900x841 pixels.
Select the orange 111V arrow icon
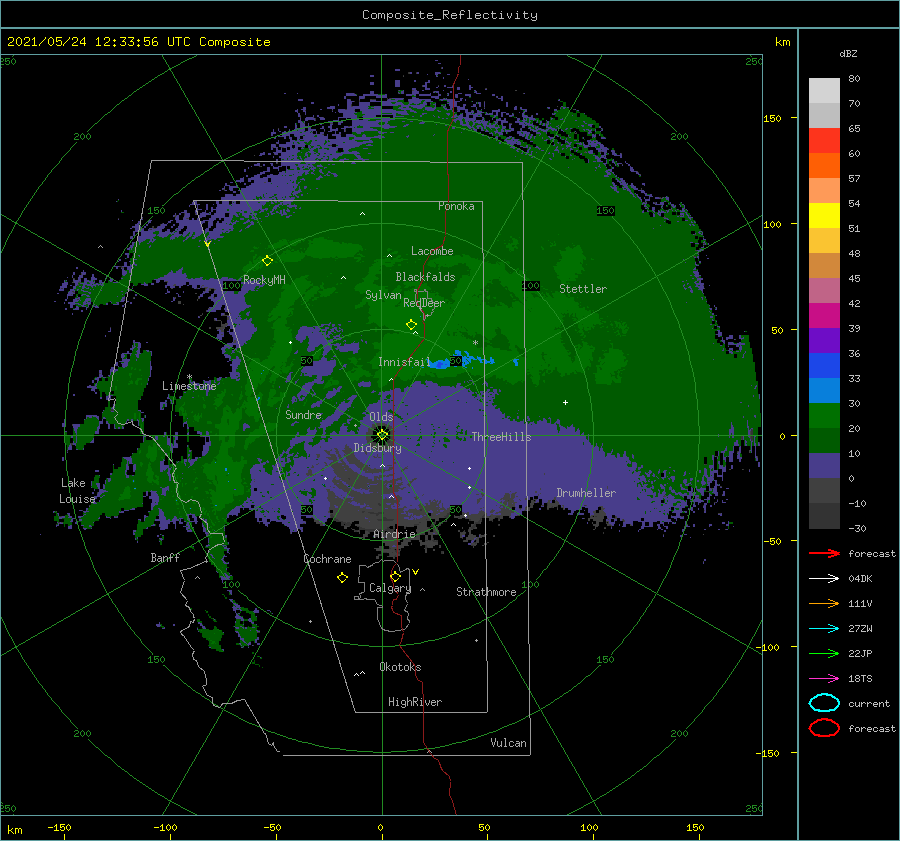click(824, 603)
